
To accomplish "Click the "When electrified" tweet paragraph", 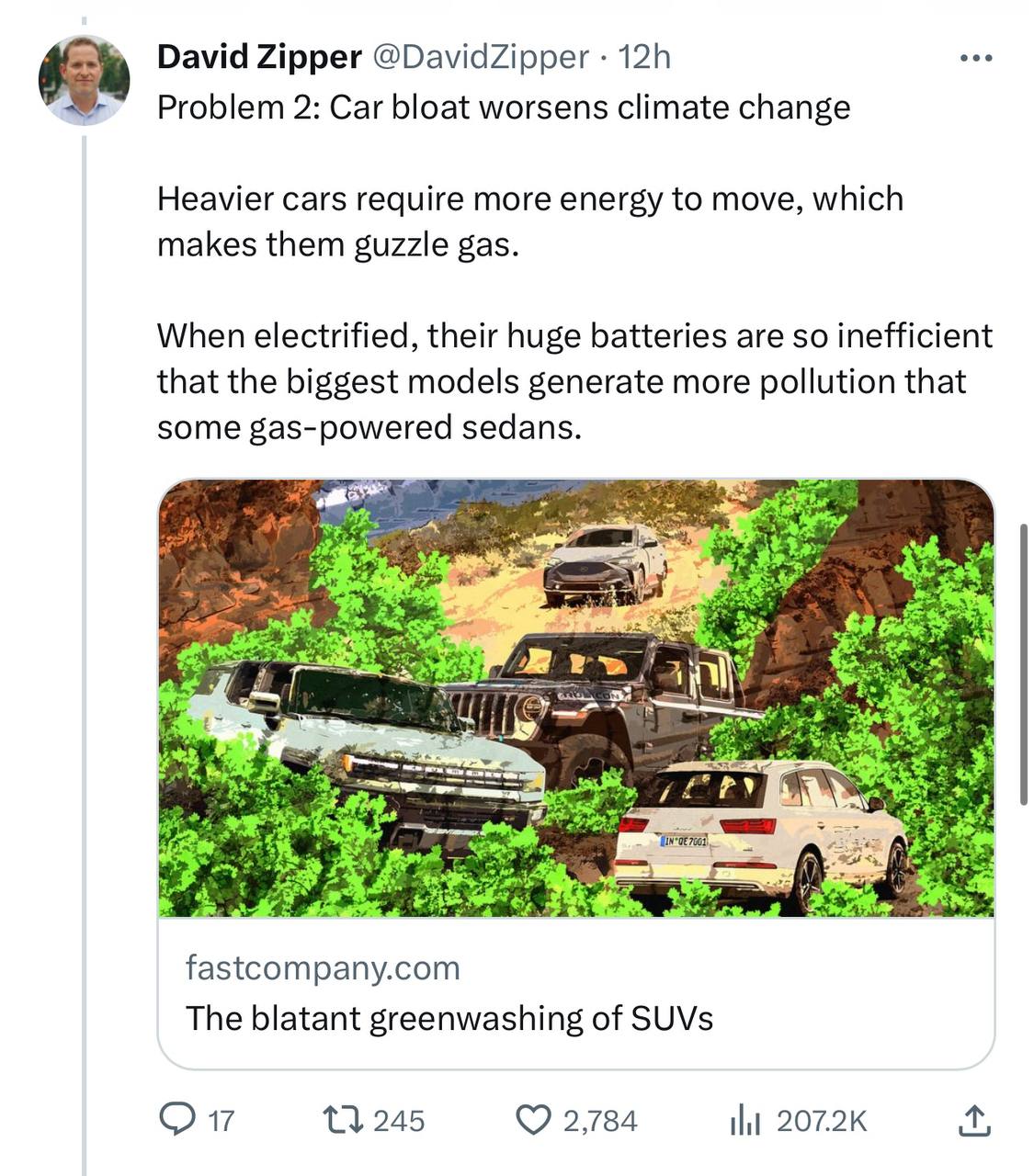I will coord(574,381).
